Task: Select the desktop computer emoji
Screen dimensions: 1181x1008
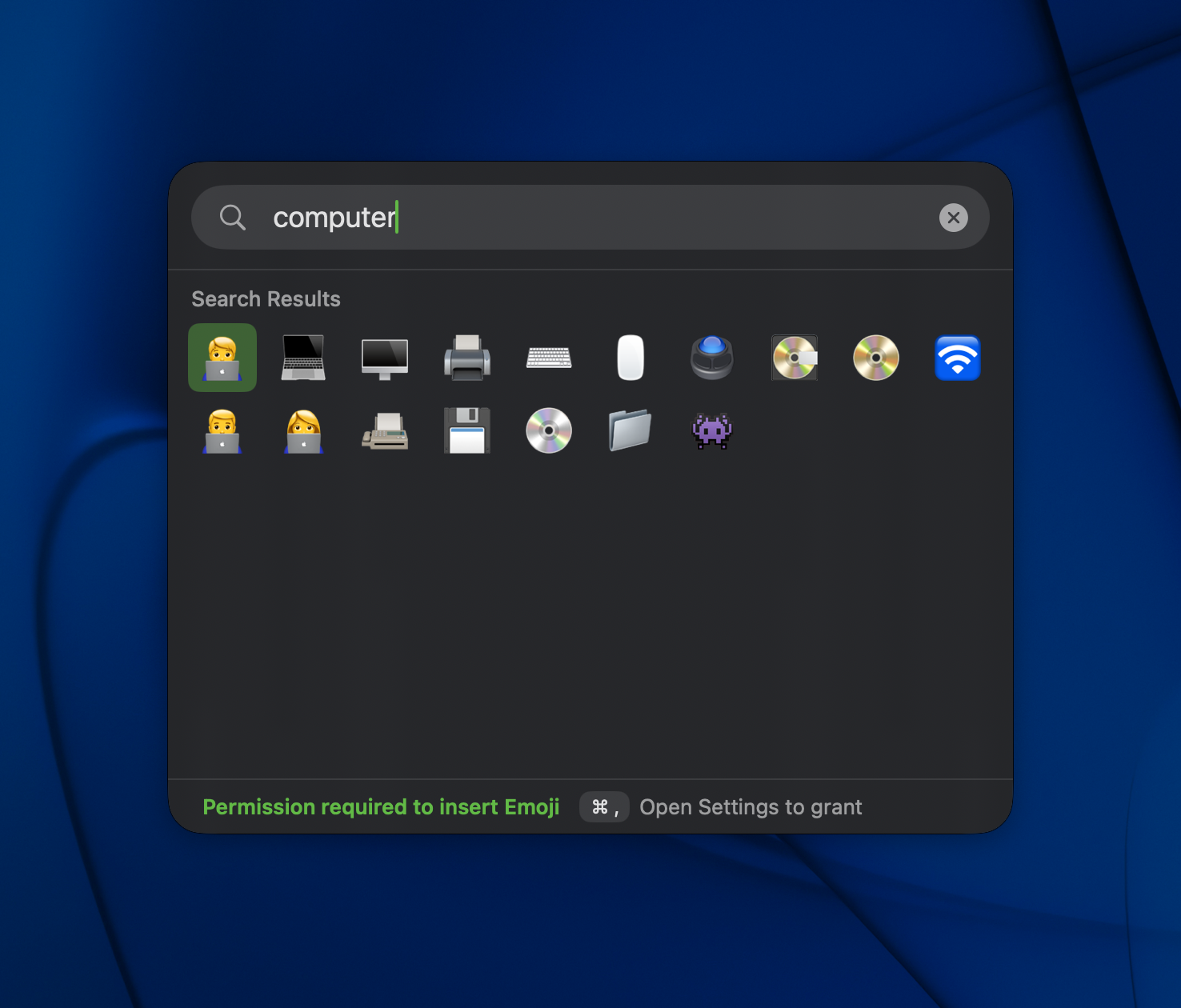Action: (x=386, y=358)
